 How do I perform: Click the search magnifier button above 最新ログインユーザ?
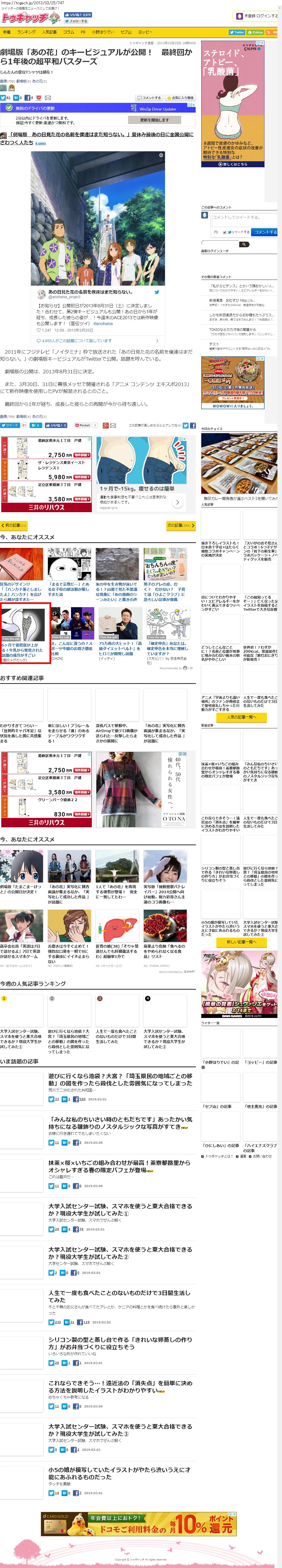click(244, 244)
